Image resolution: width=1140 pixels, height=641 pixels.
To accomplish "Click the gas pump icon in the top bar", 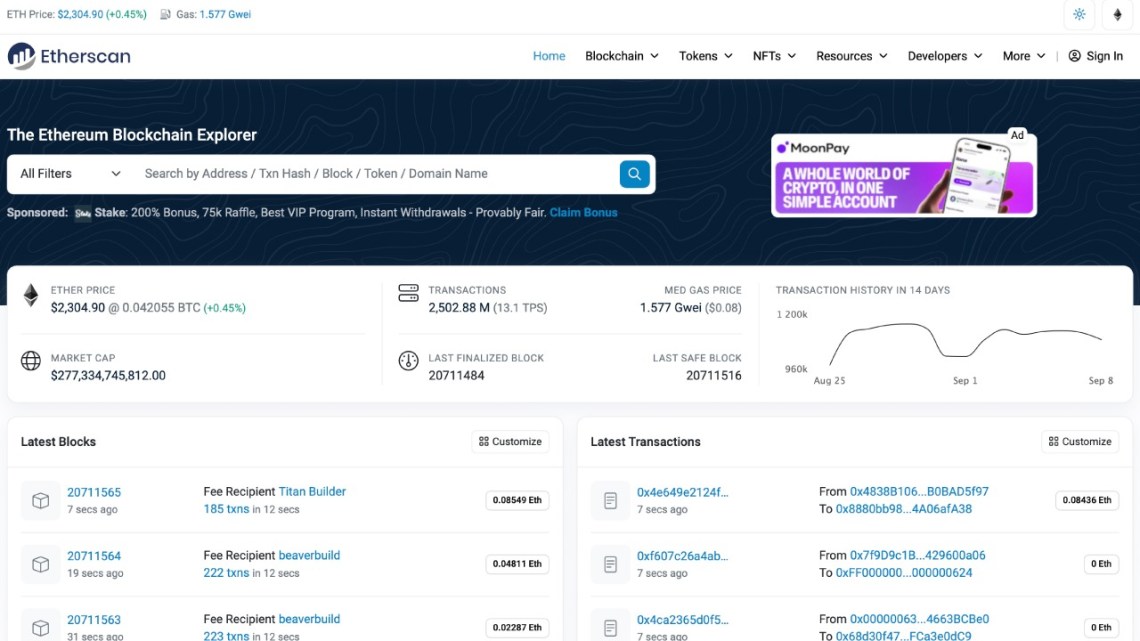I will pos(166,15).
